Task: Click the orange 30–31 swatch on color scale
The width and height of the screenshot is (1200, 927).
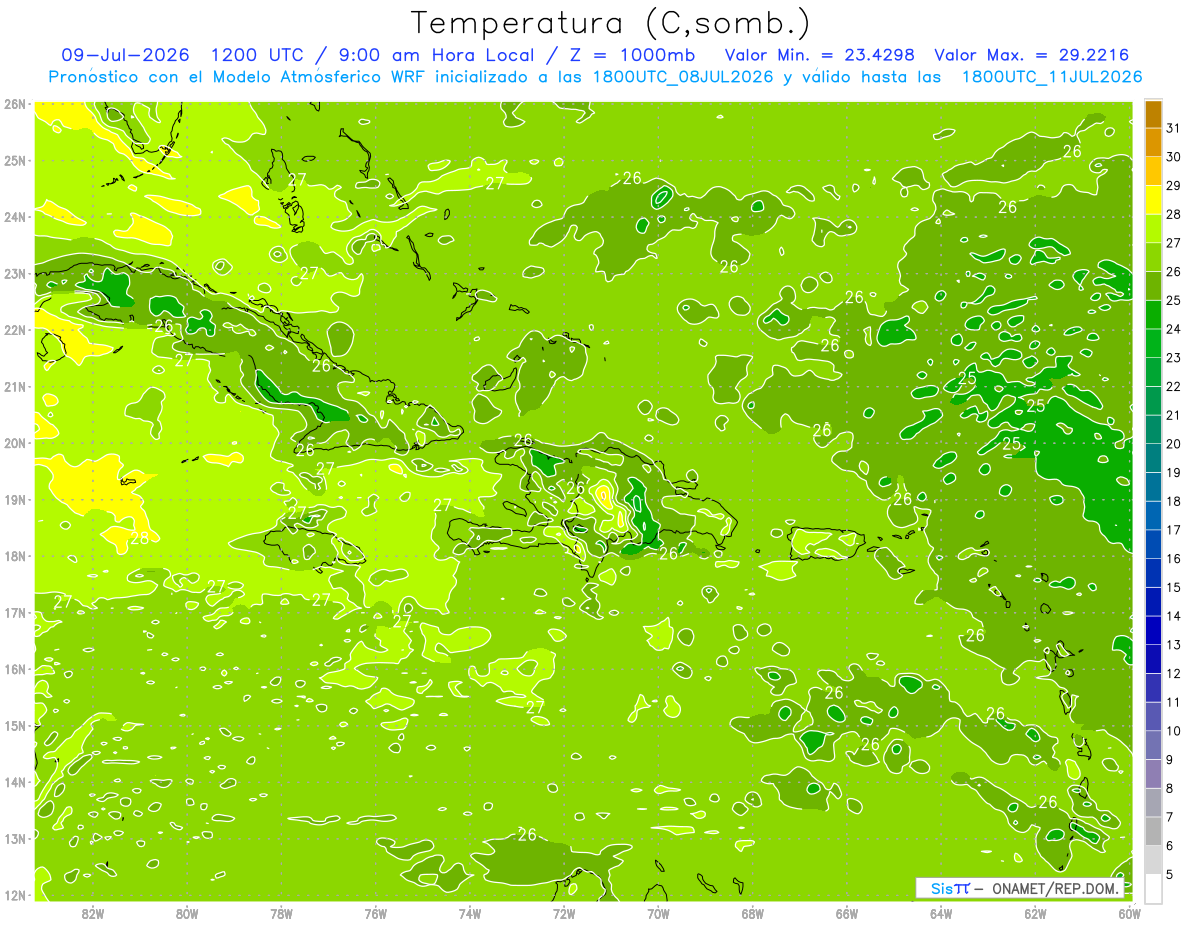Action: (x=1153, y=143)
